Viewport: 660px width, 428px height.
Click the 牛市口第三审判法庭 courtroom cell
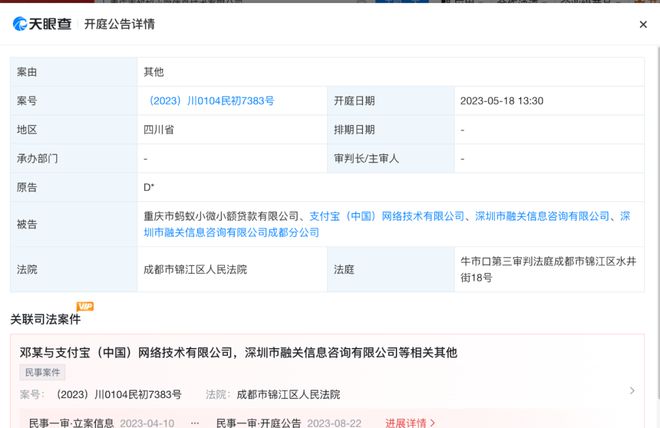tap(549, 270)
